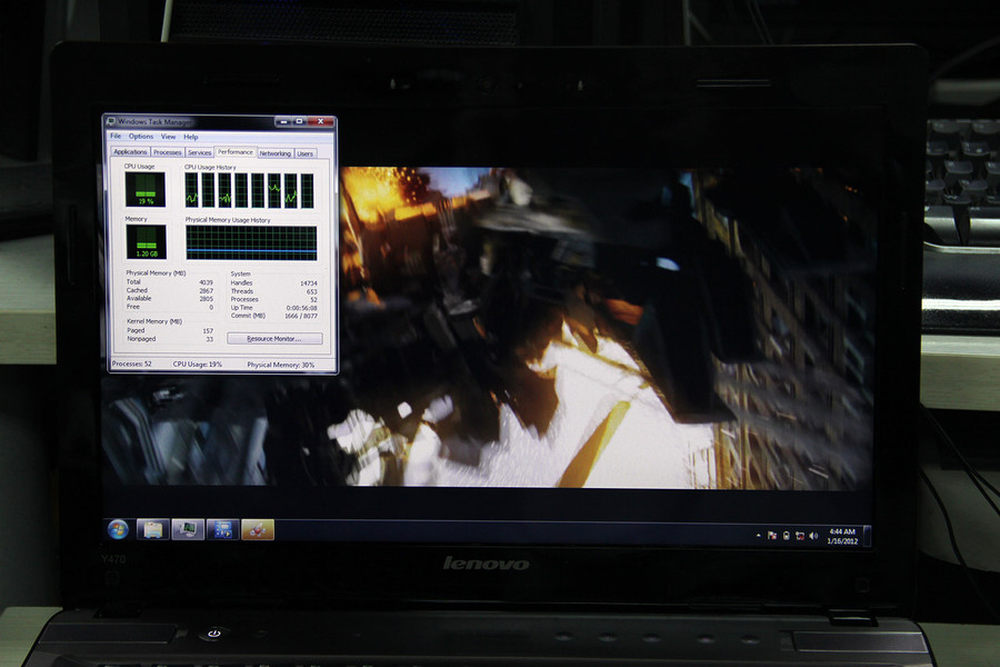Viewport: 1000px width, 667px height.
Task: Open the Windows Start menu orb
Action: click(118, 529)
